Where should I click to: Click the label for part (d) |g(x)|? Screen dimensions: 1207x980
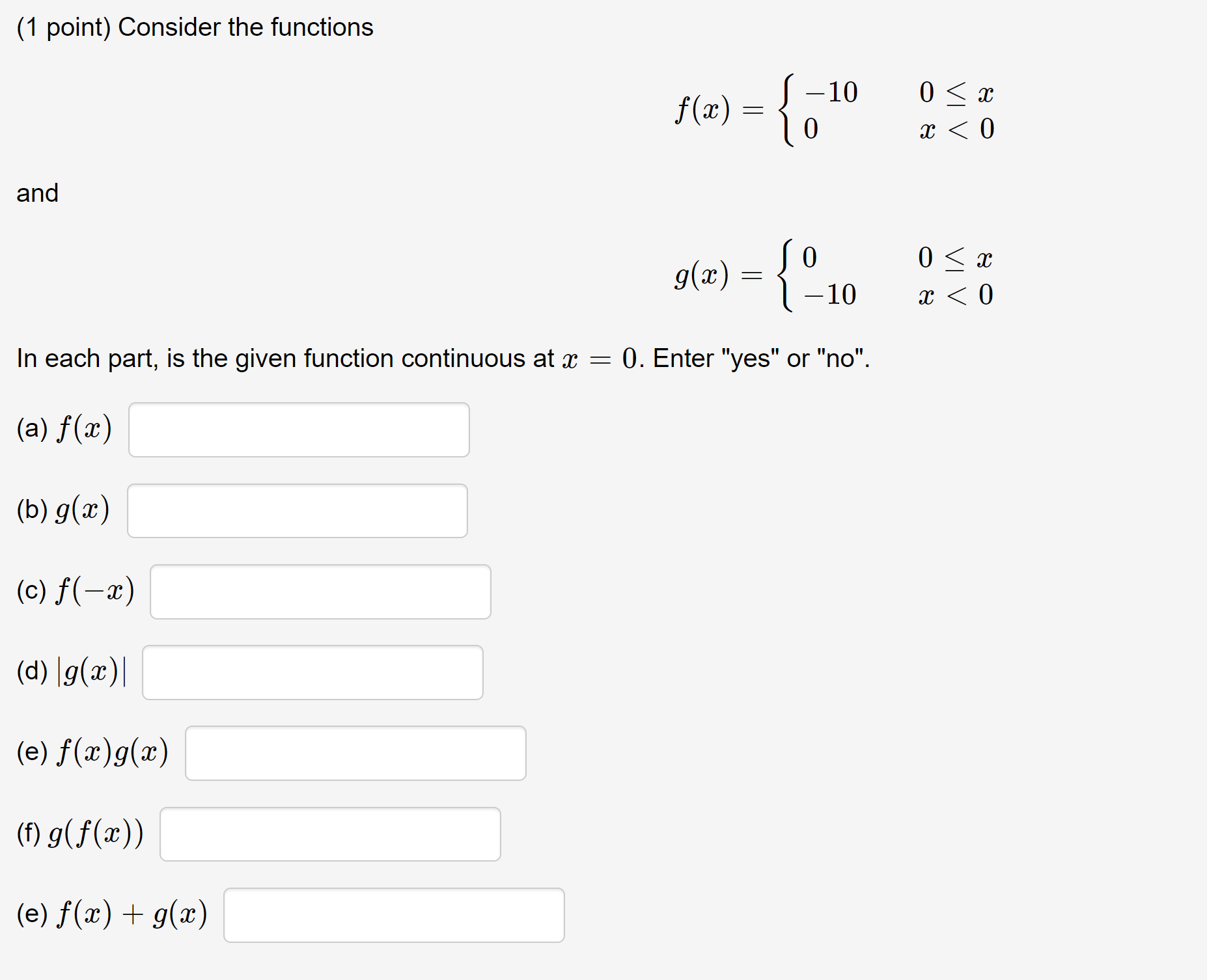(72, 672)
